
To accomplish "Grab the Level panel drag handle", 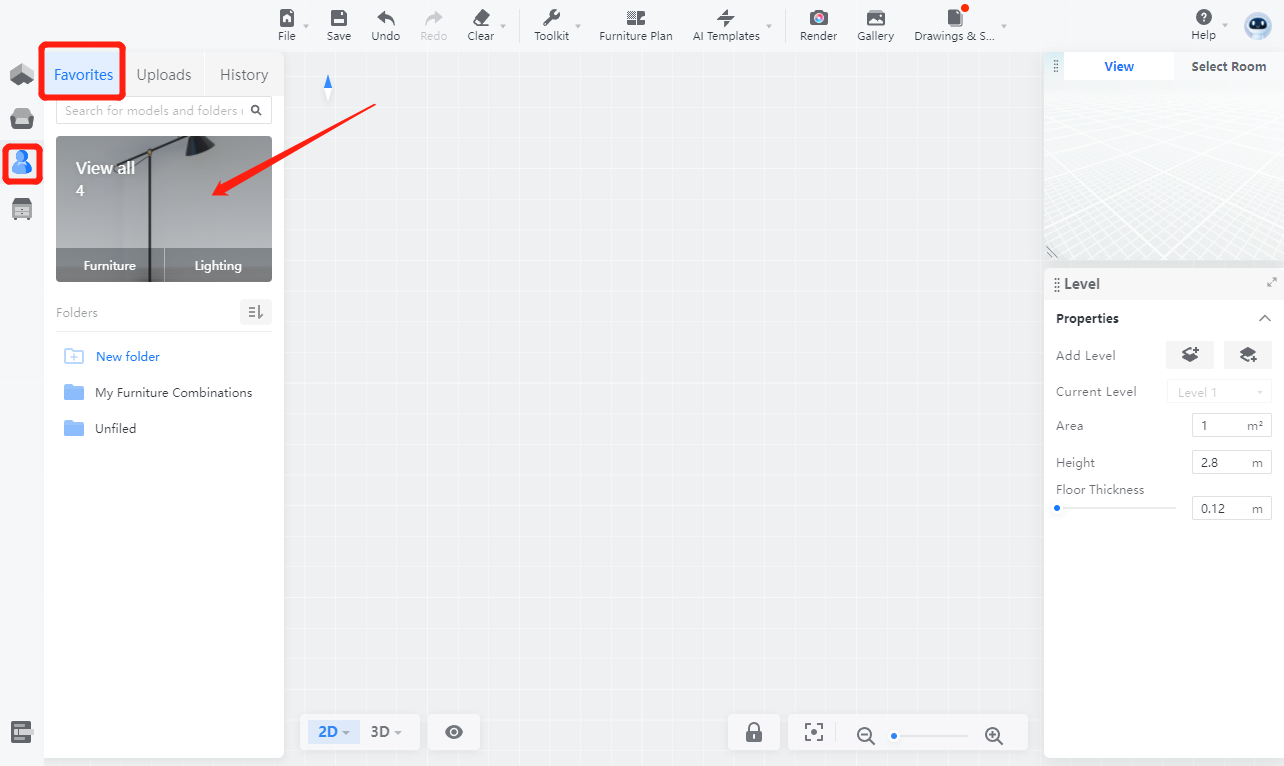I will (1057, 285).
